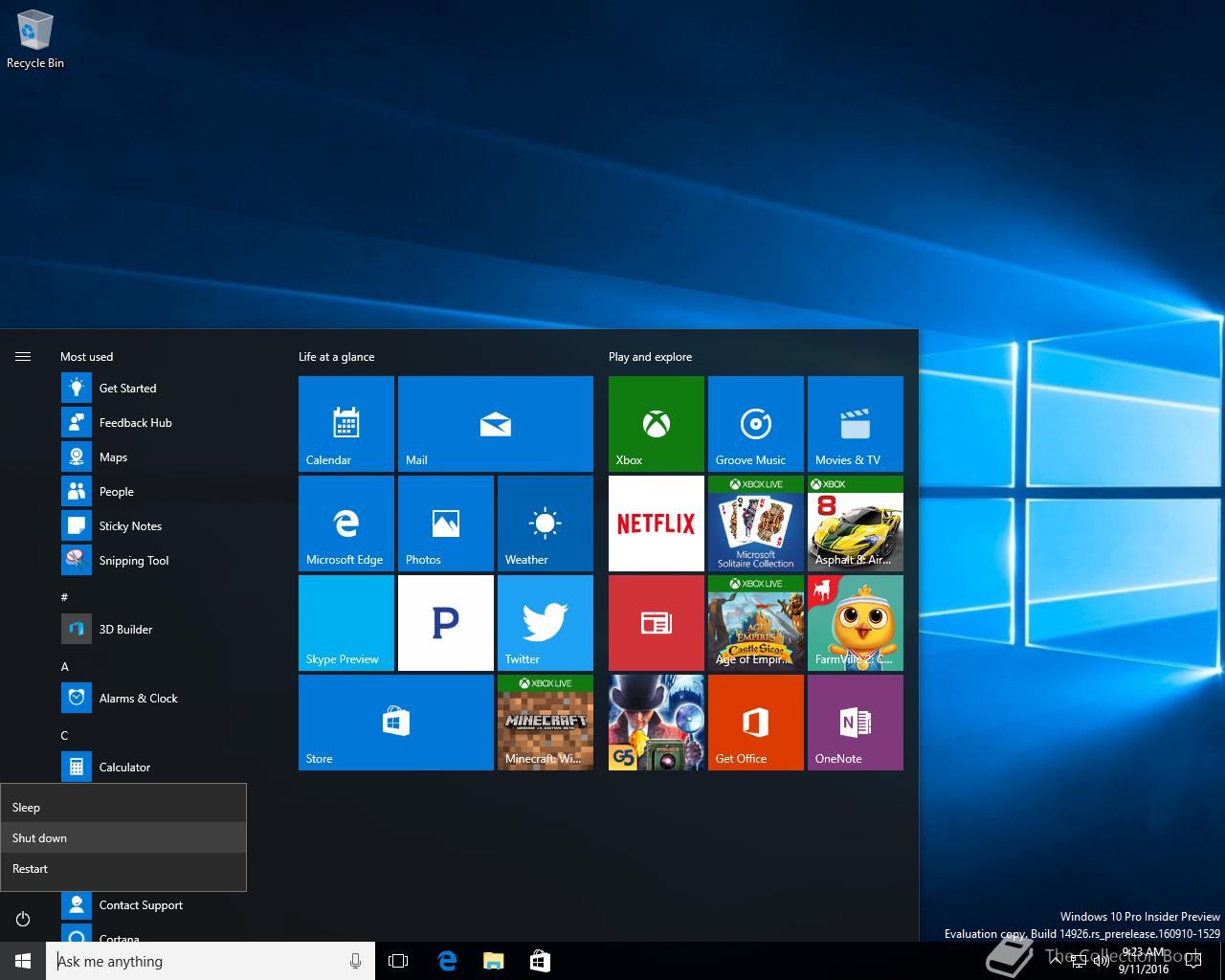Launch the OneNote tile
The image size is (1225, 980).
pyautogui.click(x=856, y=723)
